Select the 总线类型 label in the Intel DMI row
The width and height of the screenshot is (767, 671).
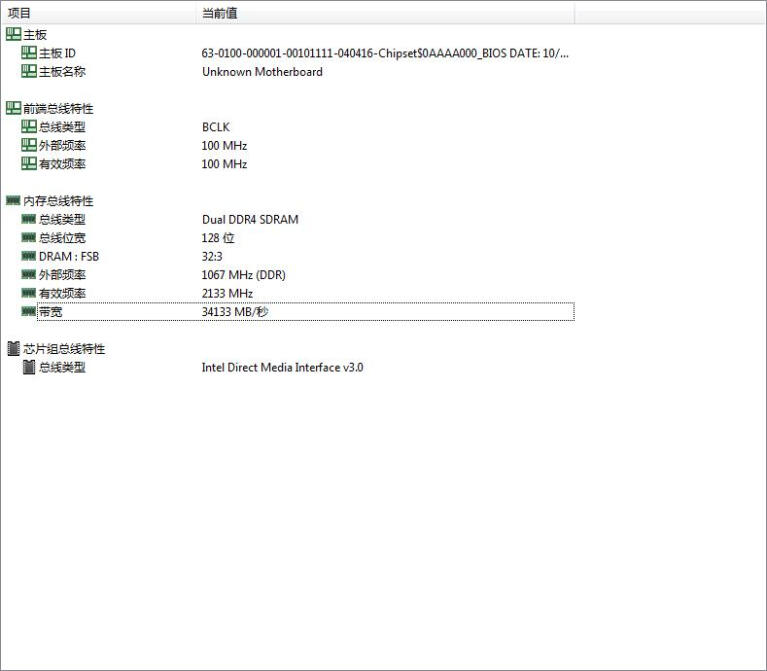[x=62, y=367]
